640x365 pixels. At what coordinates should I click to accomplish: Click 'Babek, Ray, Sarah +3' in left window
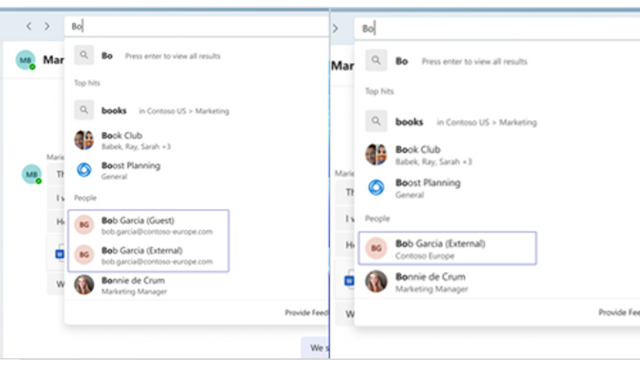pyautogui.click(x=136, y=147)
